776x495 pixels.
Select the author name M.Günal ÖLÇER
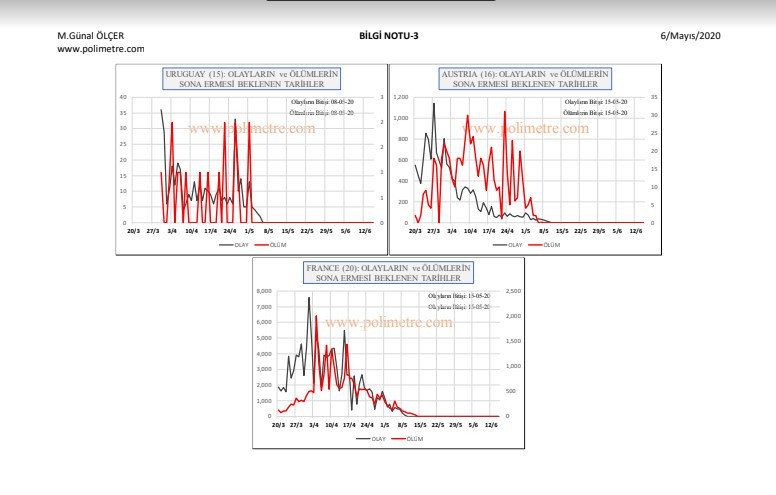(x=93, y=36)
